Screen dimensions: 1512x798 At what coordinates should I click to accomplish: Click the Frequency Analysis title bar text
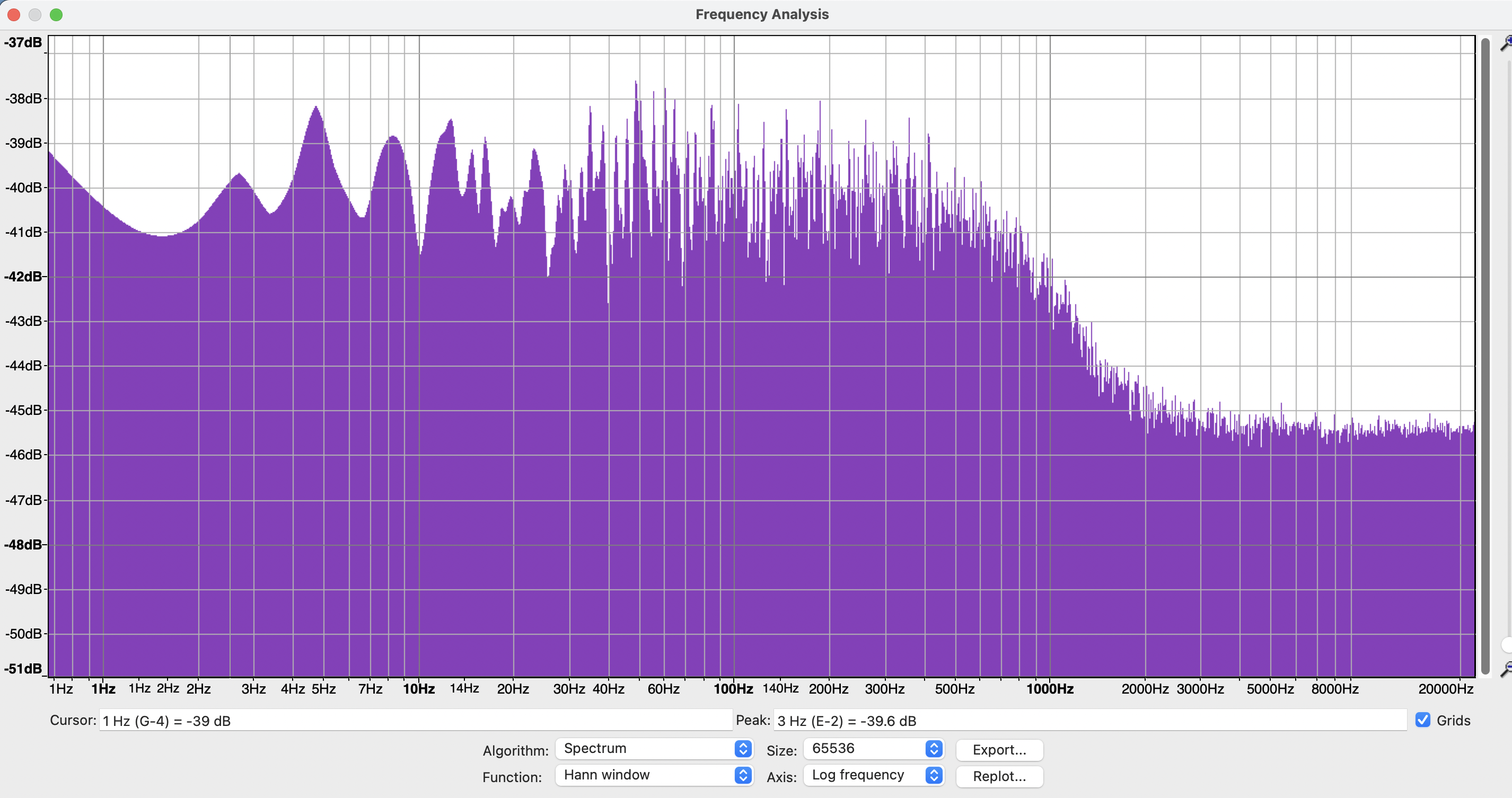(762, 14)
